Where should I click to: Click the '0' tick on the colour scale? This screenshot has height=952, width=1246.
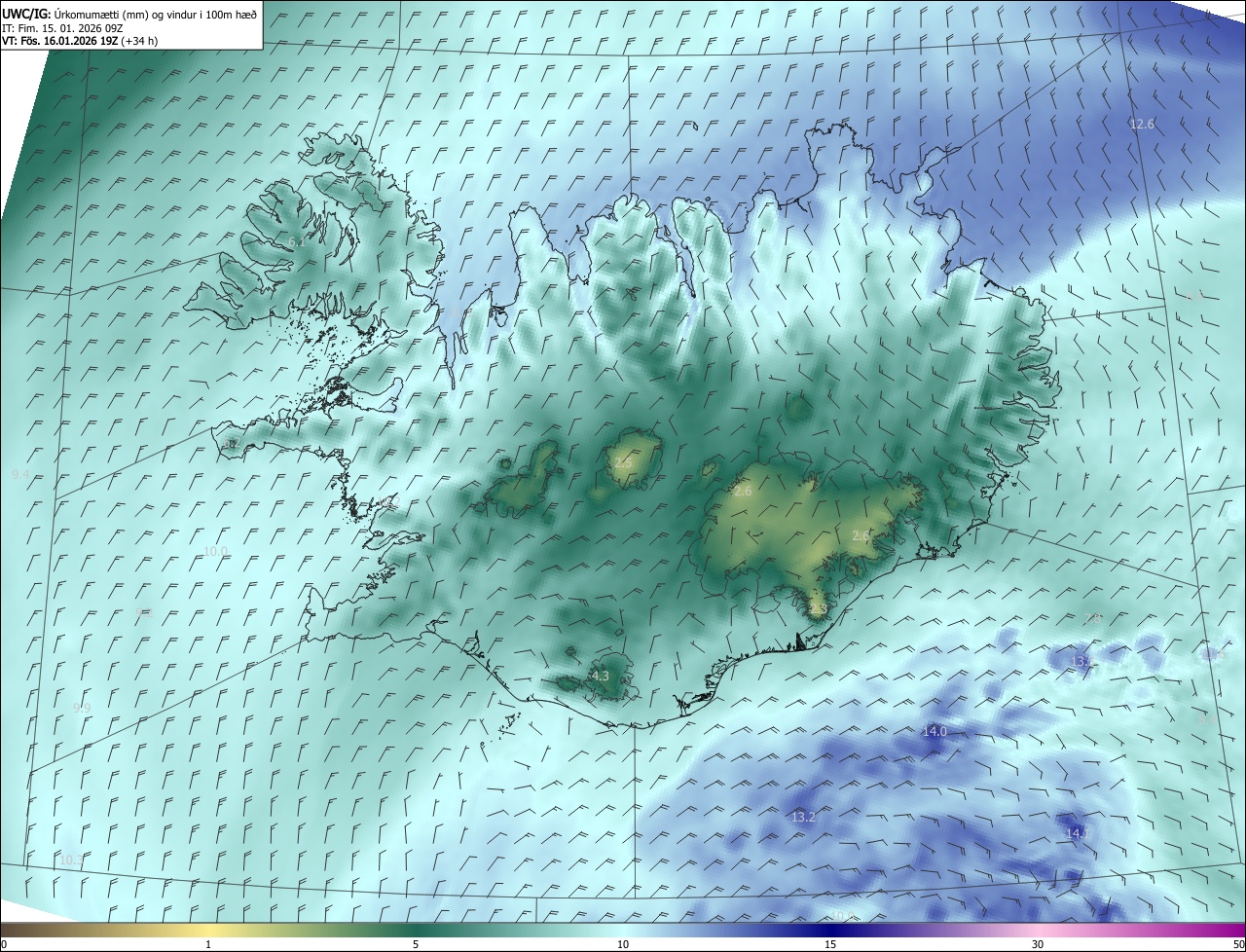4,944
